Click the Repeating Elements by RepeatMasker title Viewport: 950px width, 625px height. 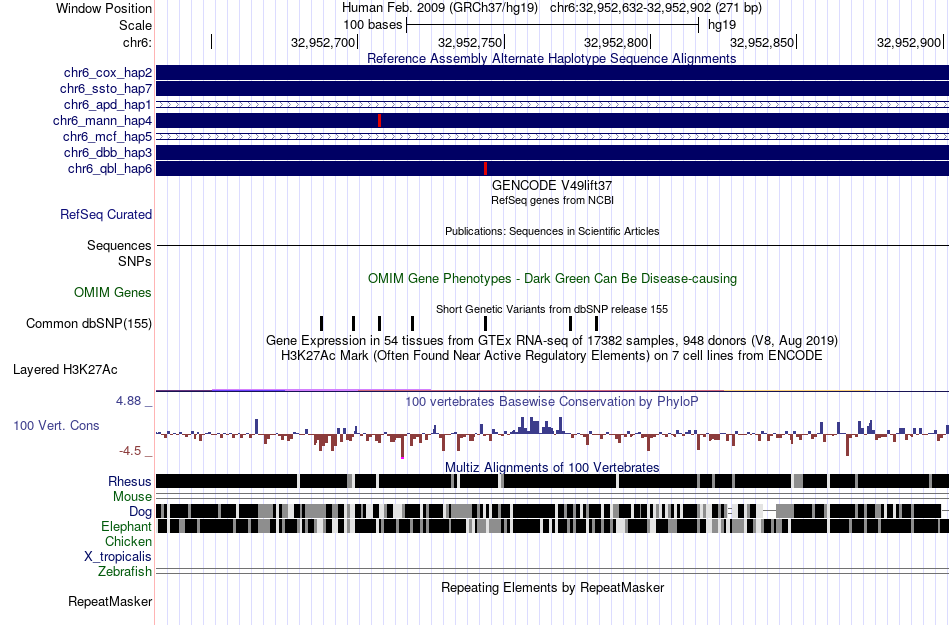tap(552, 587)
